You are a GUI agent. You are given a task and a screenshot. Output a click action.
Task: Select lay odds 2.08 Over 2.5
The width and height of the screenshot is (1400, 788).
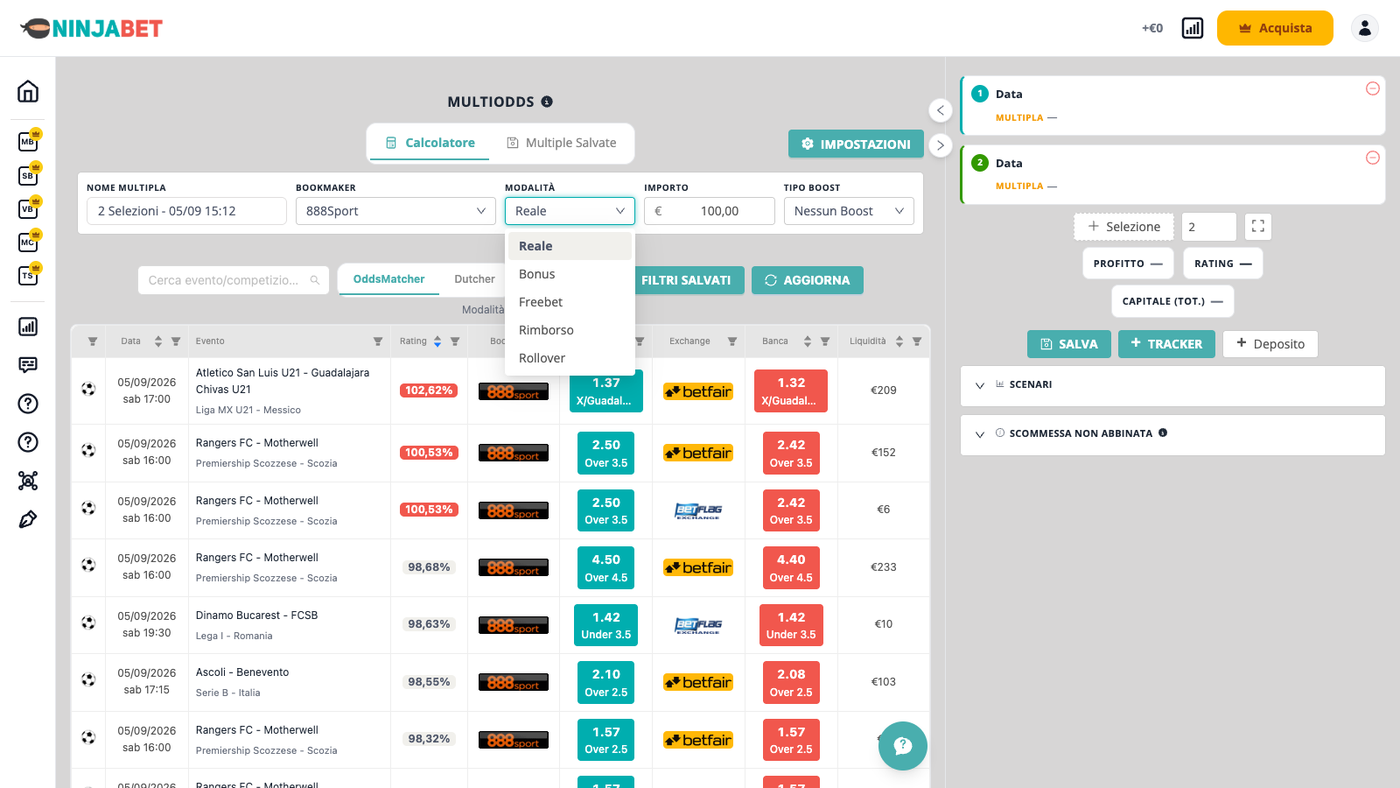point(791,683)
